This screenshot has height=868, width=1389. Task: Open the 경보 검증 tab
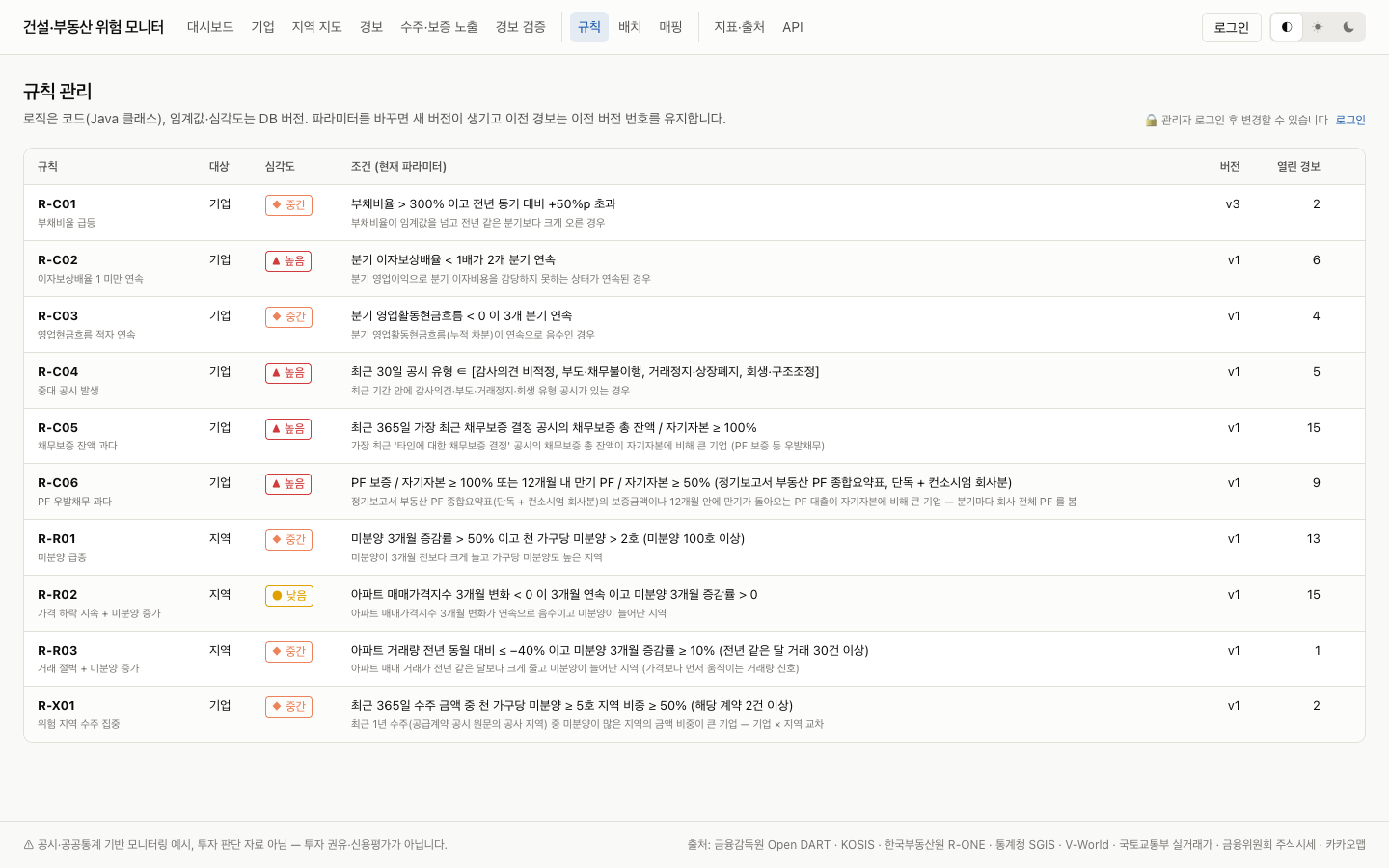(x=520, y=27)
